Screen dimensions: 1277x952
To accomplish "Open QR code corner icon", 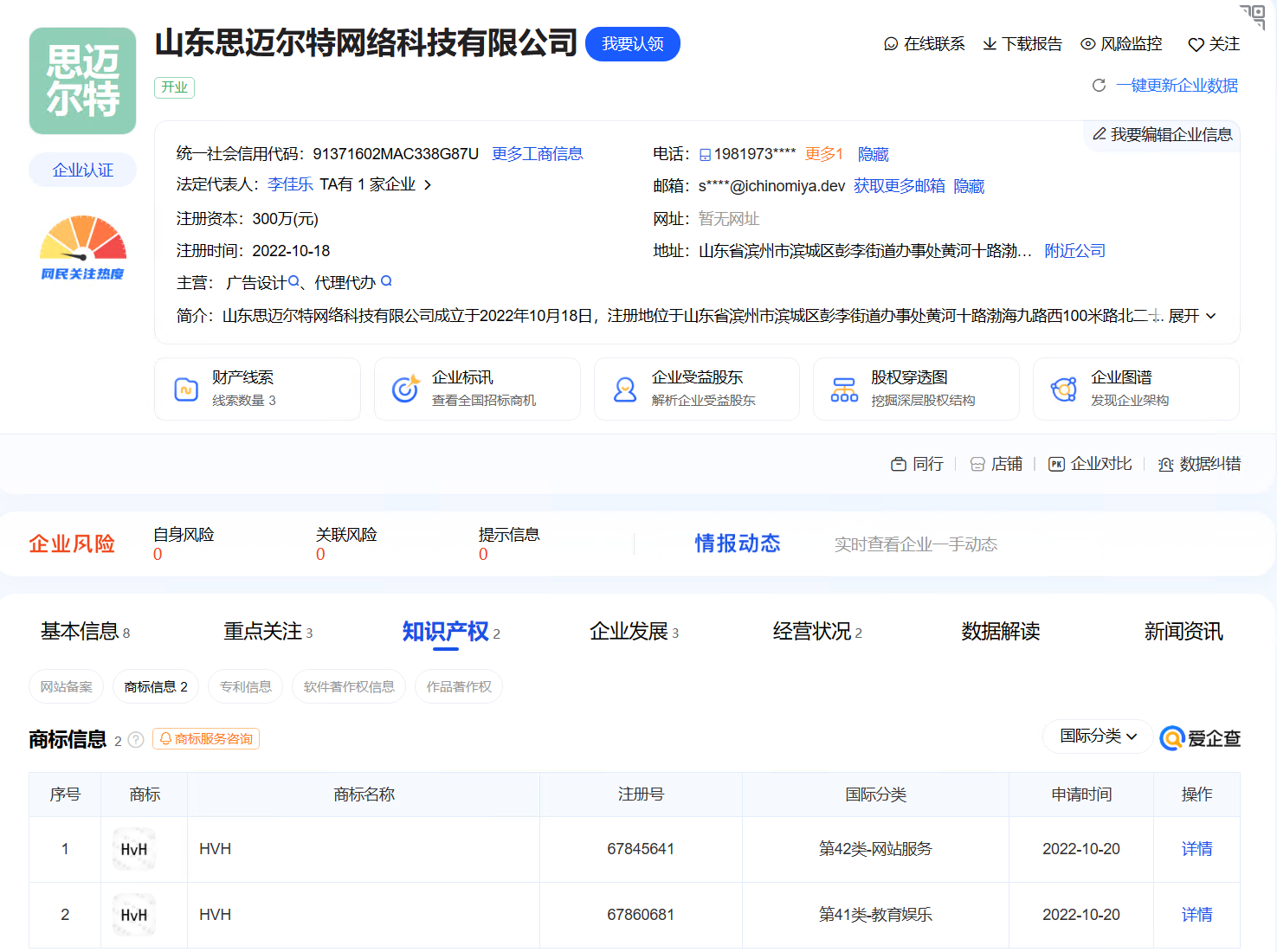I will [1253, 16].
